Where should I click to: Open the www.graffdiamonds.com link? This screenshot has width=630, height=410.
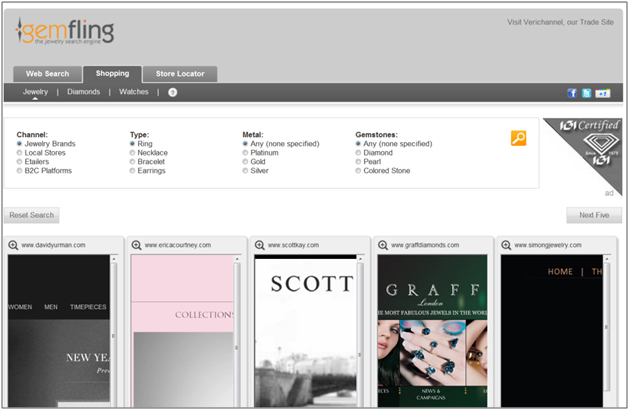(x=425, y=245)
